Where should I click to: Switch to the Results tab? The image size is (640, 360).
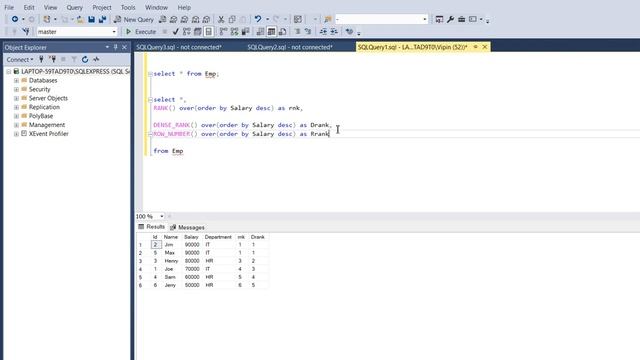151,227
